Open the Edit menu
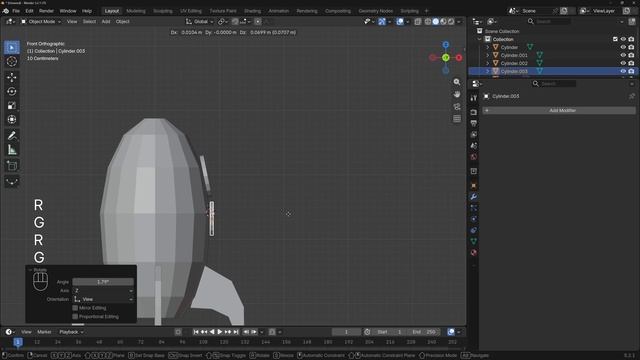The image size is (640, 360). click(29, 11)
